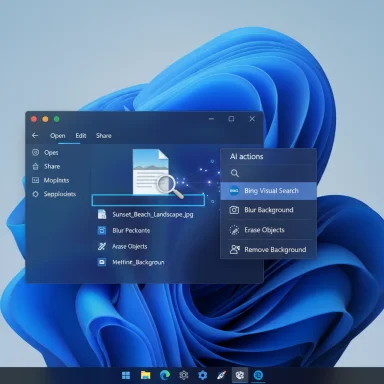
Task: Click the Blur Peckonte row icon
Action: tap(102, 230)
